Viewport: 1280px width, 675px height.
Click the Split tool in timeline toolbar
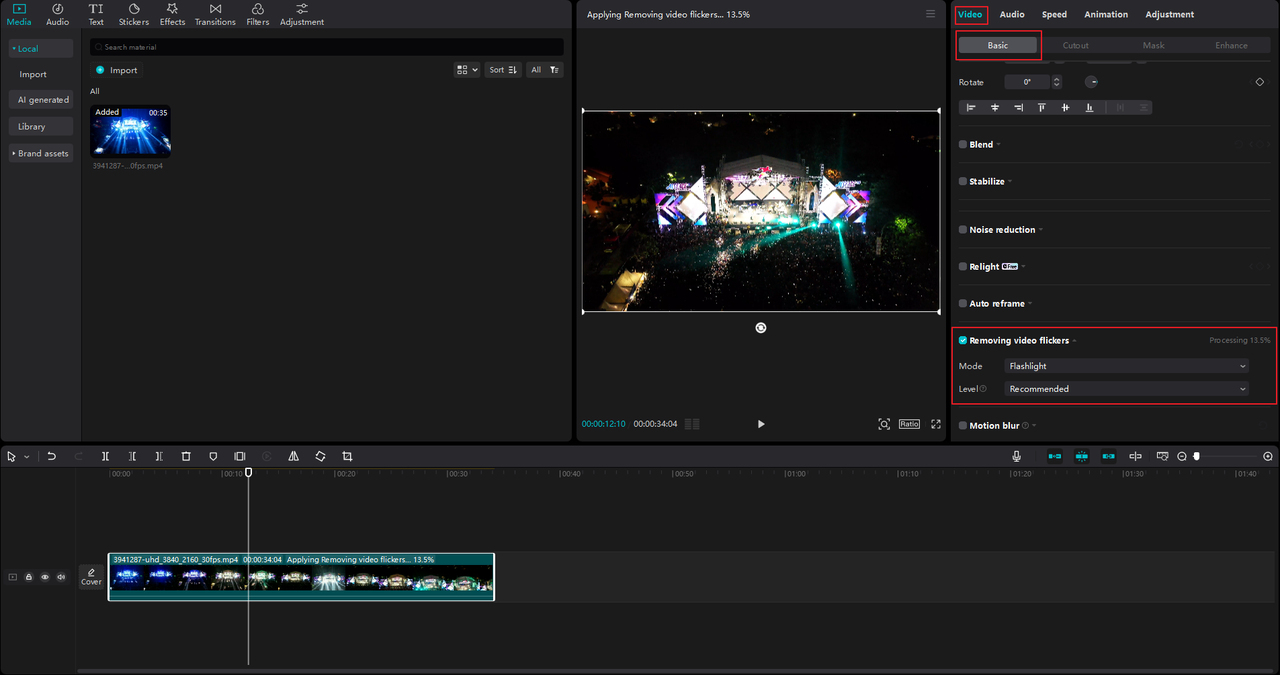click(105, 456)
